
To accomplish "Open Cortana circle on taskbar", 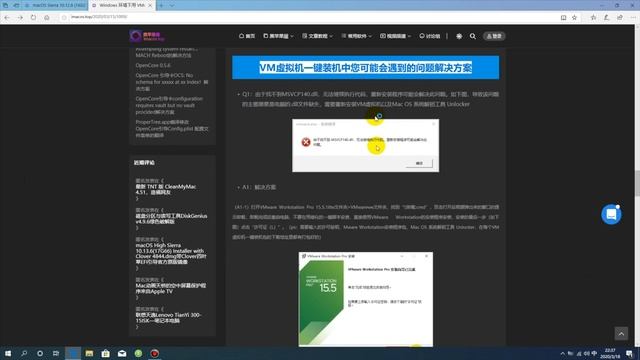I will click(40, 353).
